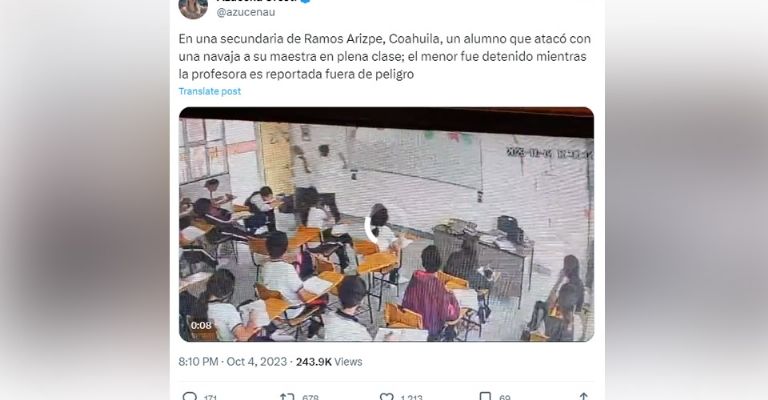The width and height of the screenshot is (768, 400).
Task: Click the Translate post link
Action: [210, 91]
